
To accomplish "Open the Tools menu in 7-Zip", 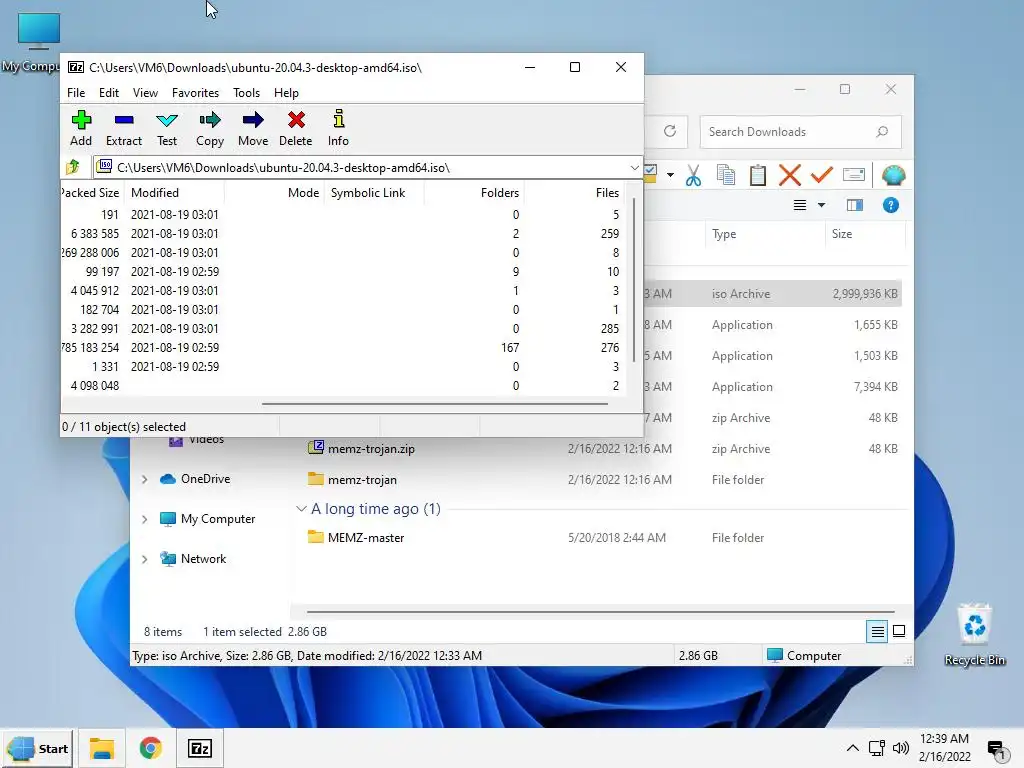I will click(x=246, y=93).
